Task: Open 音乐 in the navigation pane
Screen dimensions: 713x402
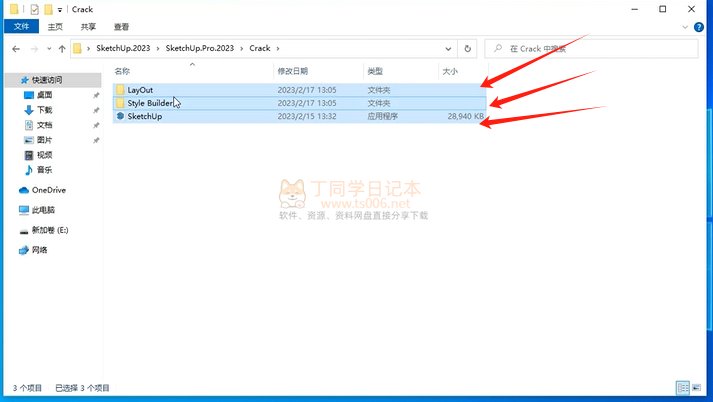Action: pyautogui.click(x=45, y=170)
